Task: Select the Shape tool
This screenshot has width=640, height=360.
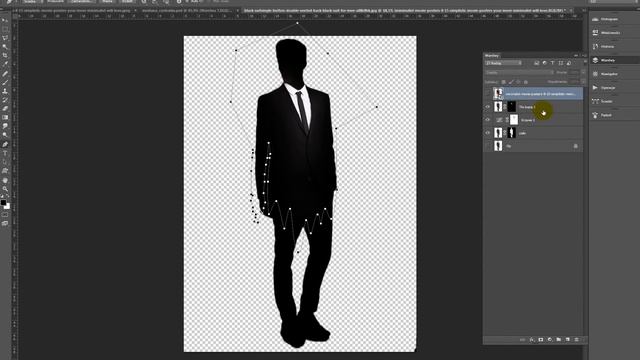Action: [x=5, y=171]
